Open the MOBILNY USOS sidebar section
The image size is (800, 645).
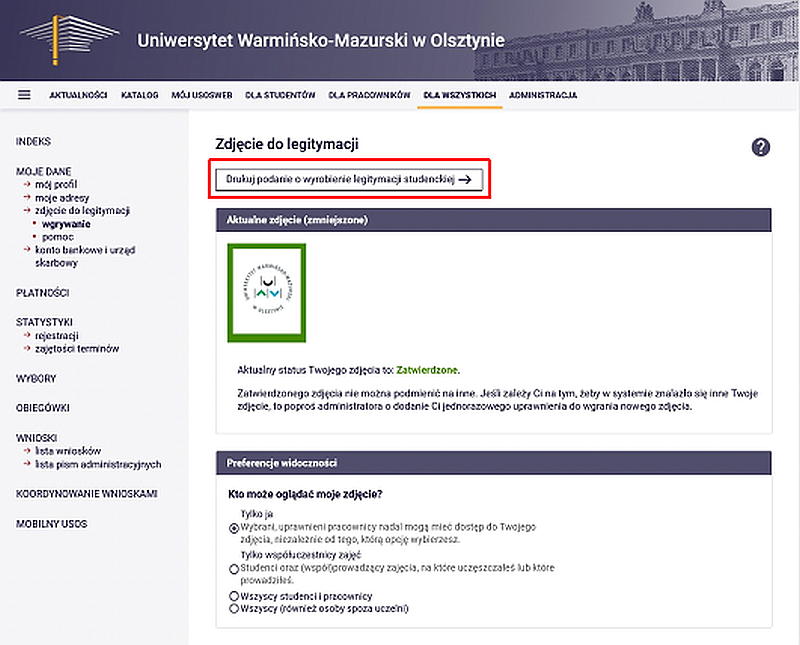pos(51,523)
